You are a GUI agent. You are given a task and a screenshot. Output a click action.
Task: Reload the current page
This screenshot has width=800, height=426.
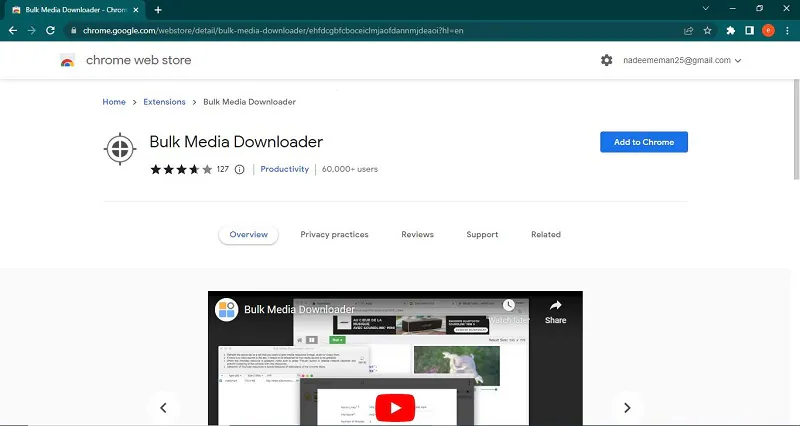(50, 31)
